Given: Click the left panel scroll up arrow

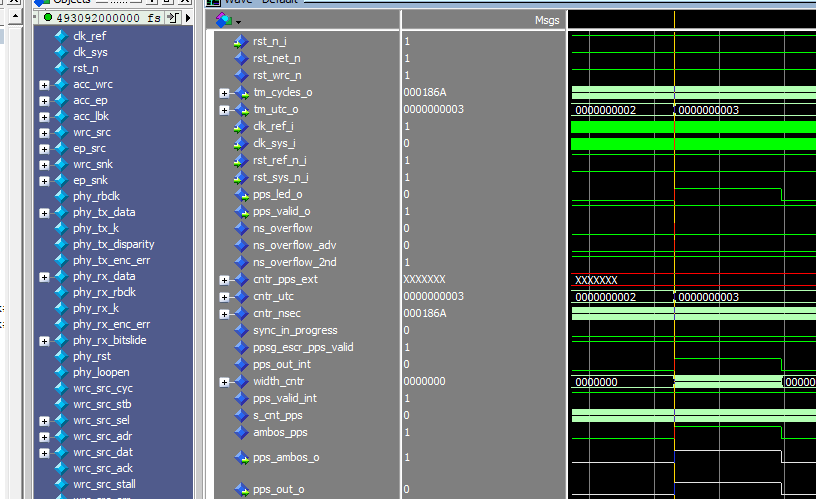Looking at the screenshot, I should [15, 17].
